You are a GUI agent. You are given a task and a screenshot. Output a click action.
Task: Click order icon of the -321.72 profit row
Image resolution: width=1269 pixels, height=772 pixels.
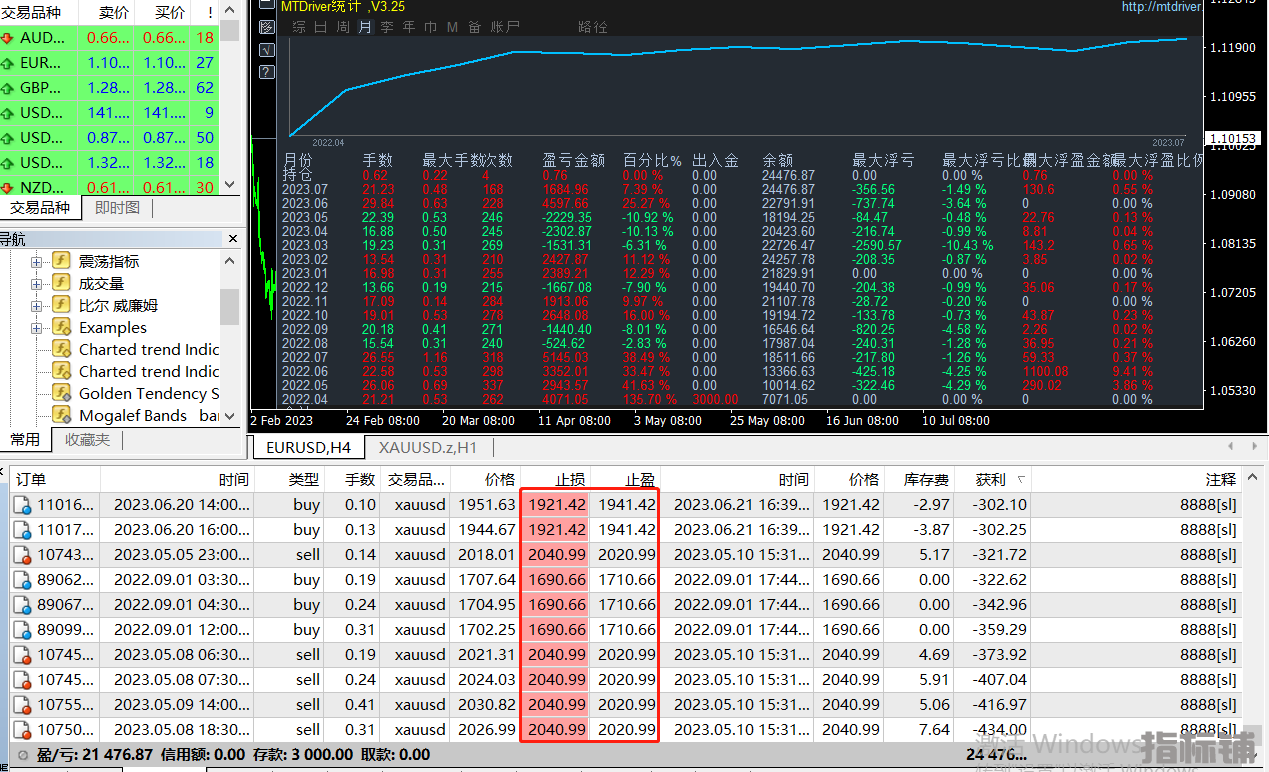tap(23, 555)
